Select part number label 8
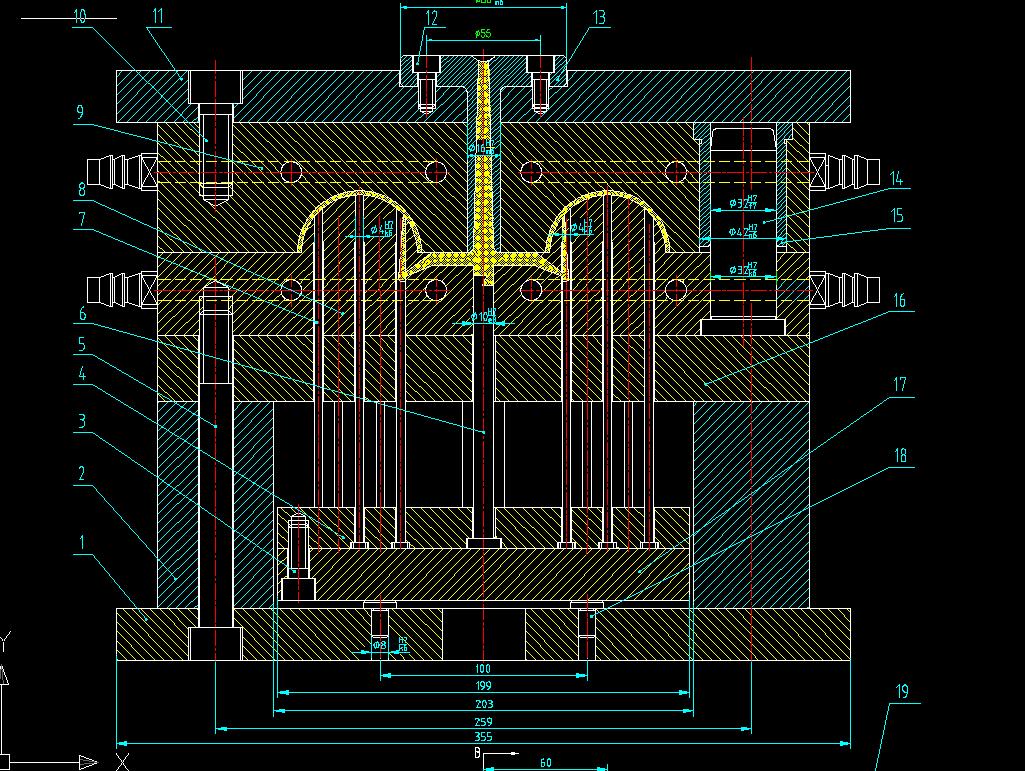1025x771 pixels. click(82, 190)
